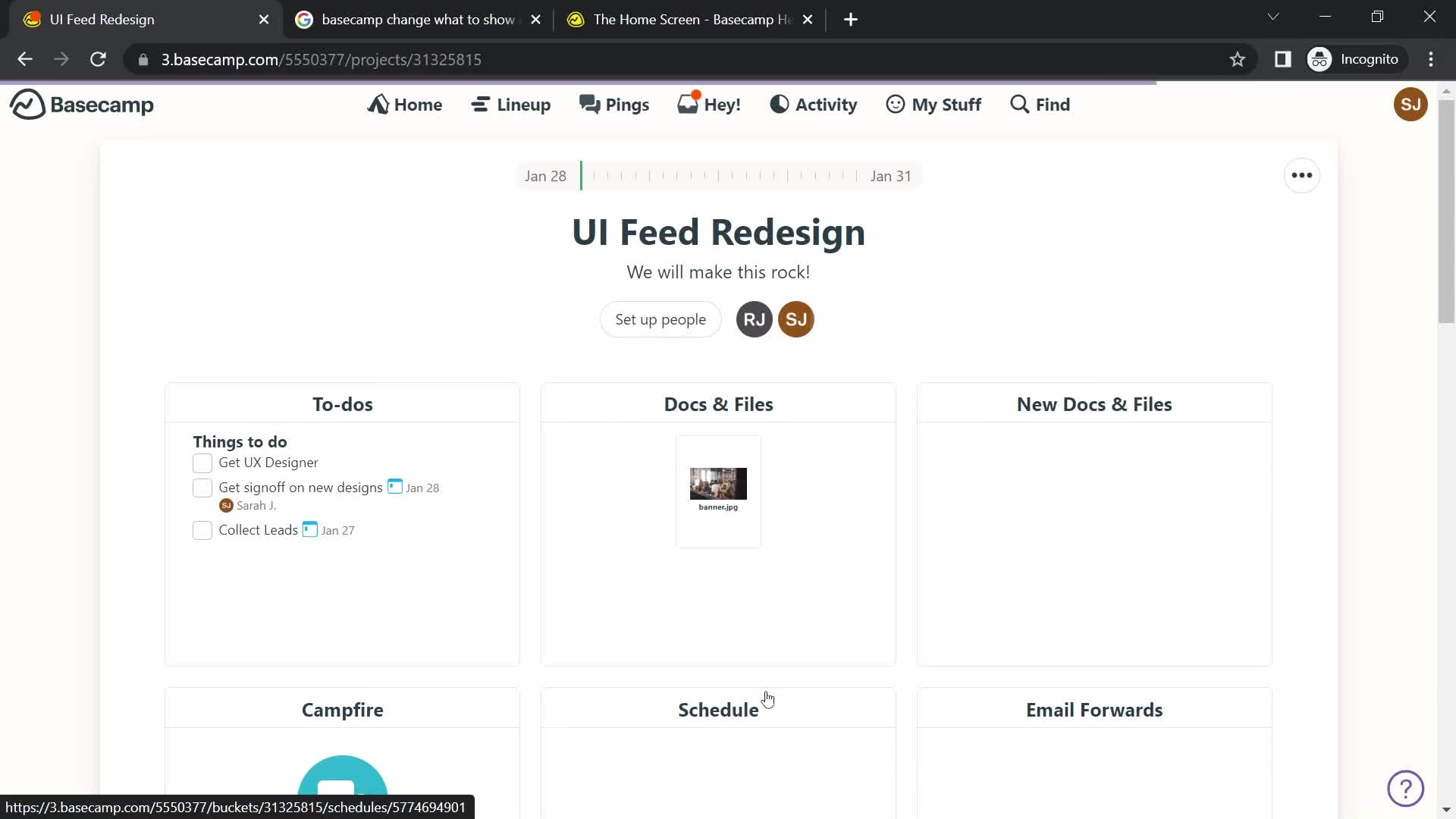Open the Find search tool
Image resolution: width=1456 pixels, height=819 pixels.
pyautogui.click(x=1040, y=104)
